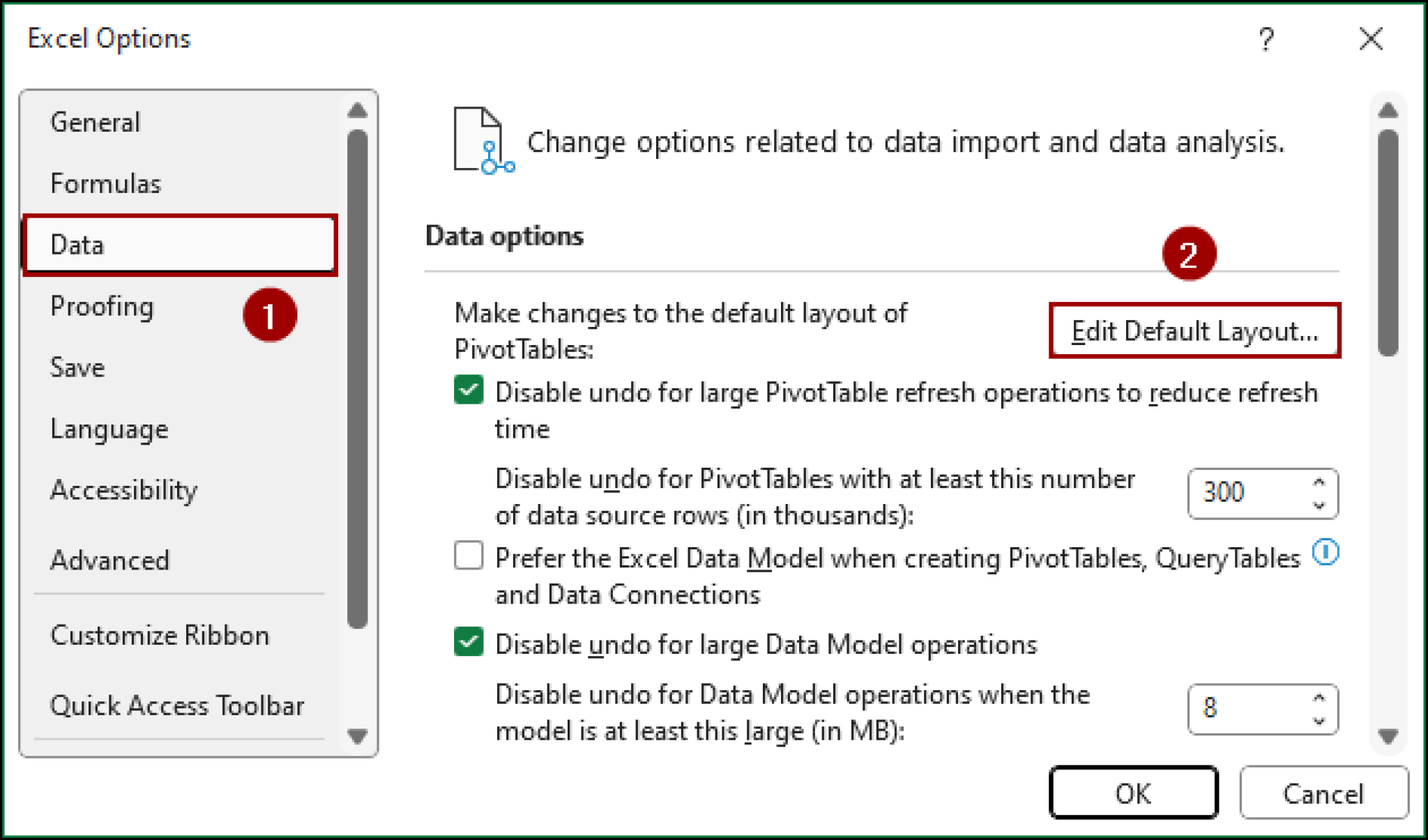Click the up arrow on the 300 spinner
The height and width of the screenshot is (840, 1428).
pos(1317,481)
